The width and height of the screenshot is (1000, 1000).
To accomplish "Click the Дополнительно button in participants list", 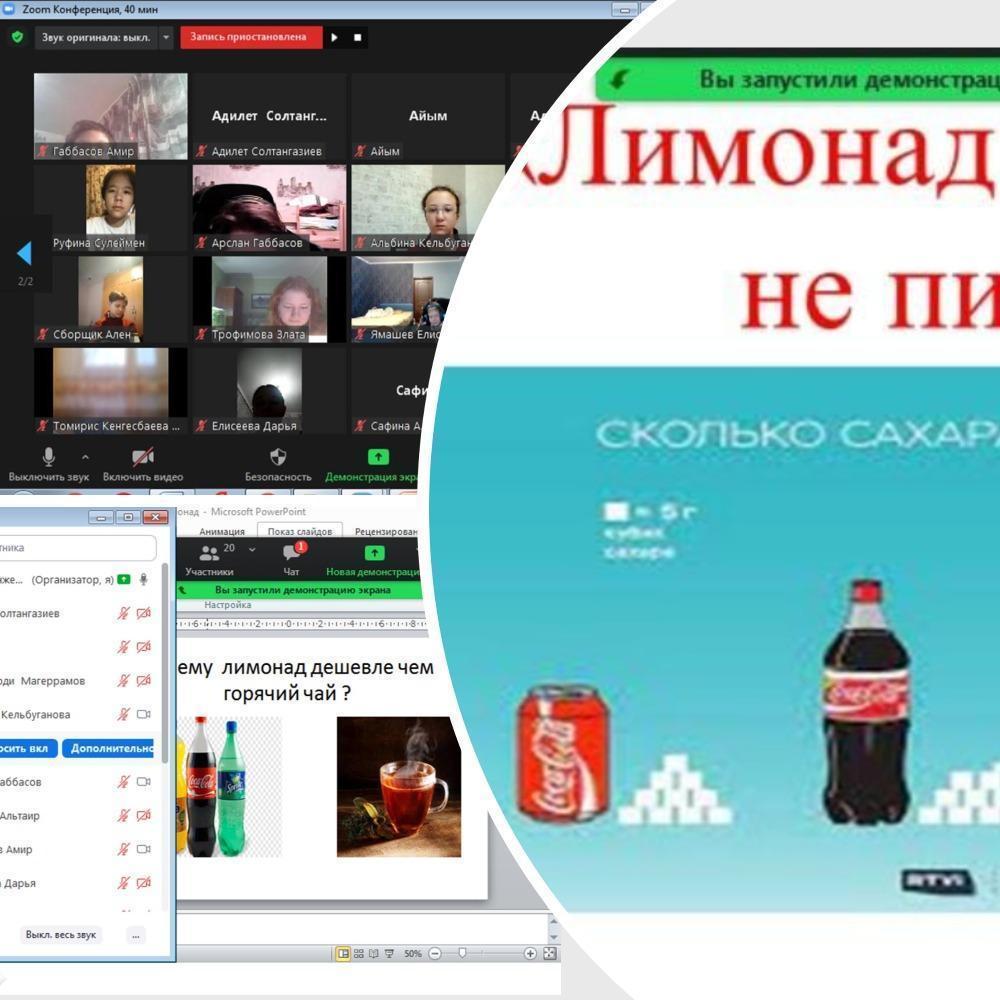I will (x=108, y=749).
